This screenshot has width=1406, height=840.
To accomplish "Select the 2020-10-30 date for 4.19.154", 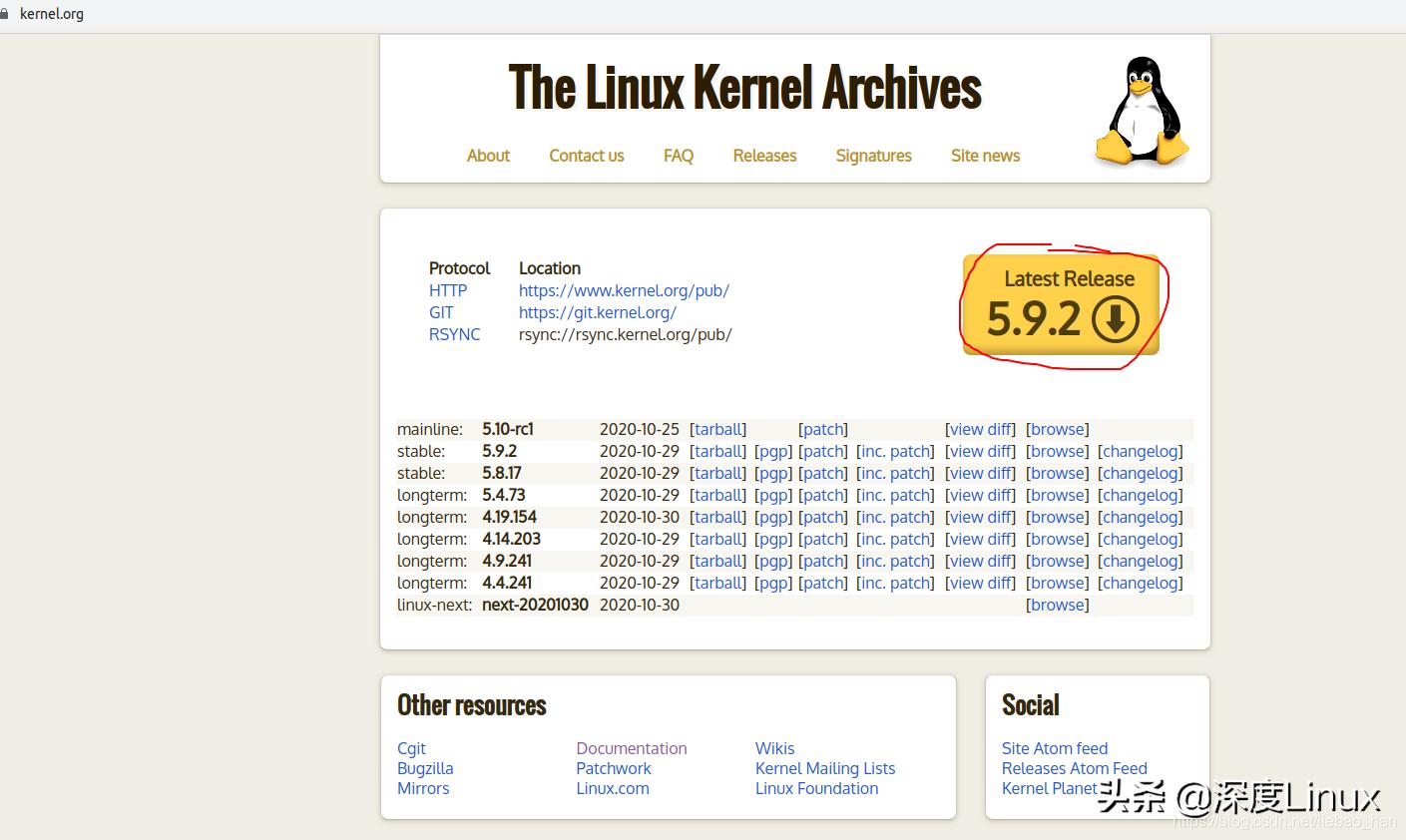I will click(x=640, y=517).
